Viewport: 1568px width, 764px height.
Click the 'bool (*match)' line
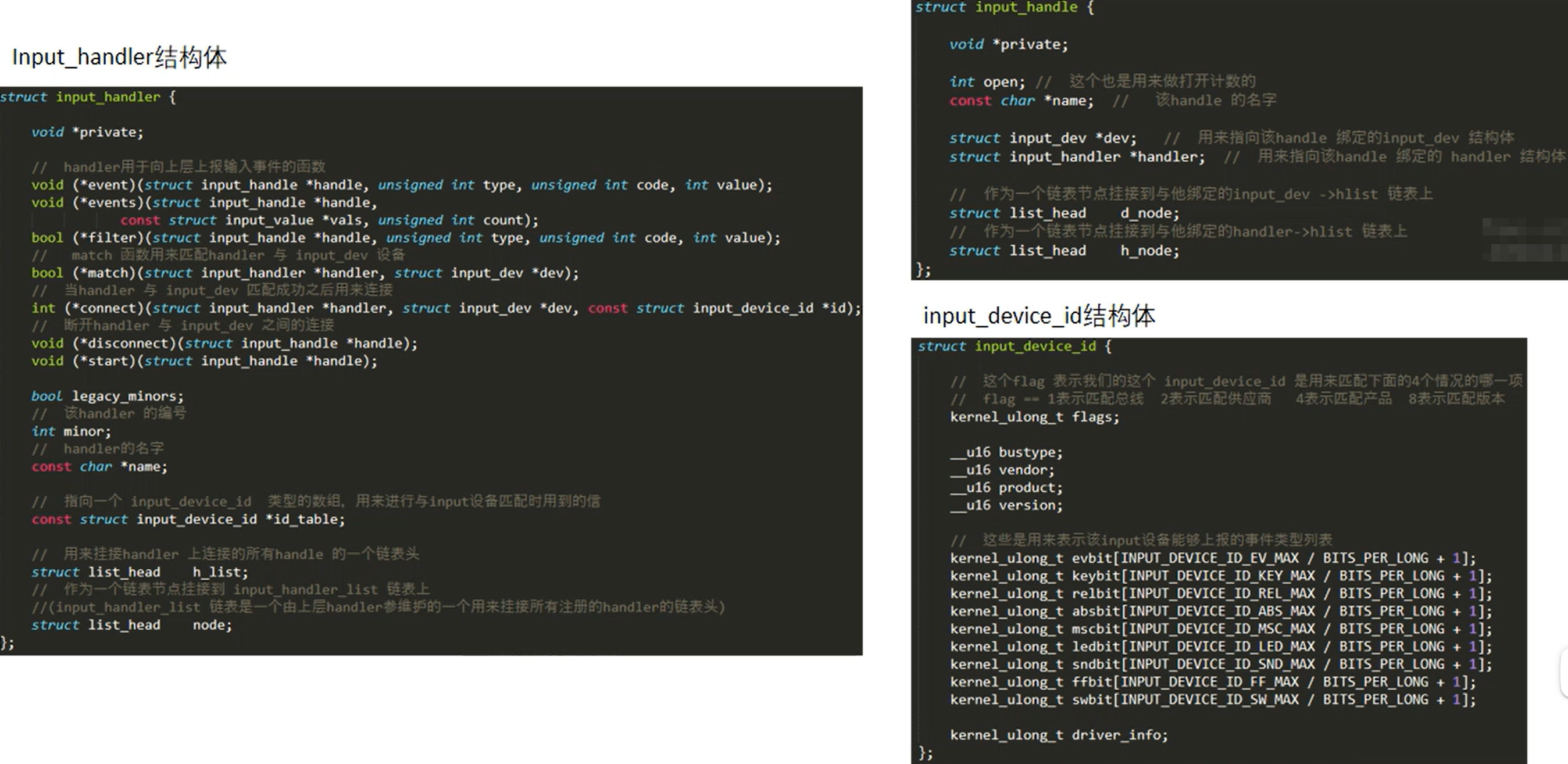point(305,273)
